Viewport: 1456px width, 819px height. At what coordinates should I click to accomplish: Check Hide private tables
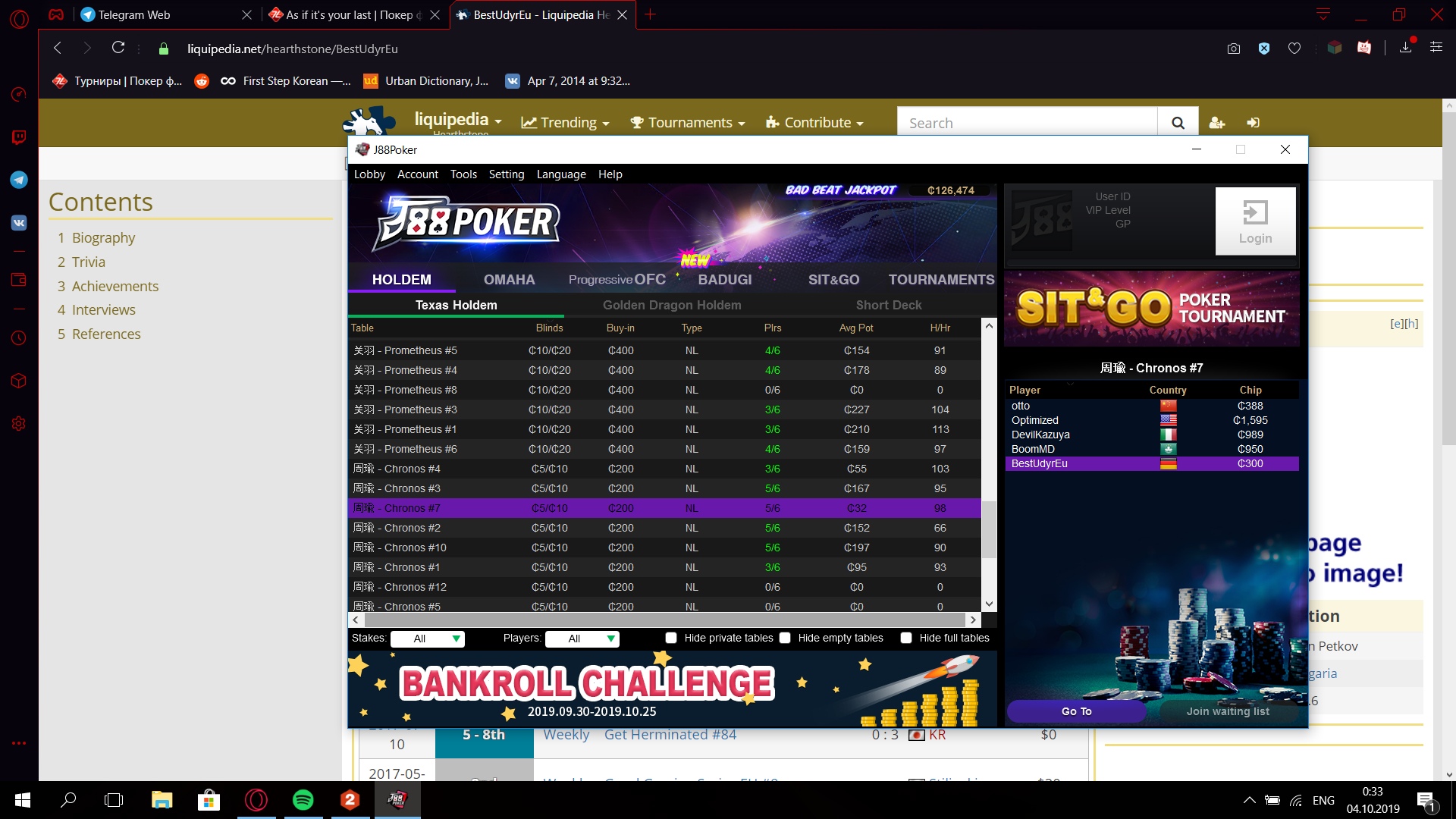click(x=671, y=638)
